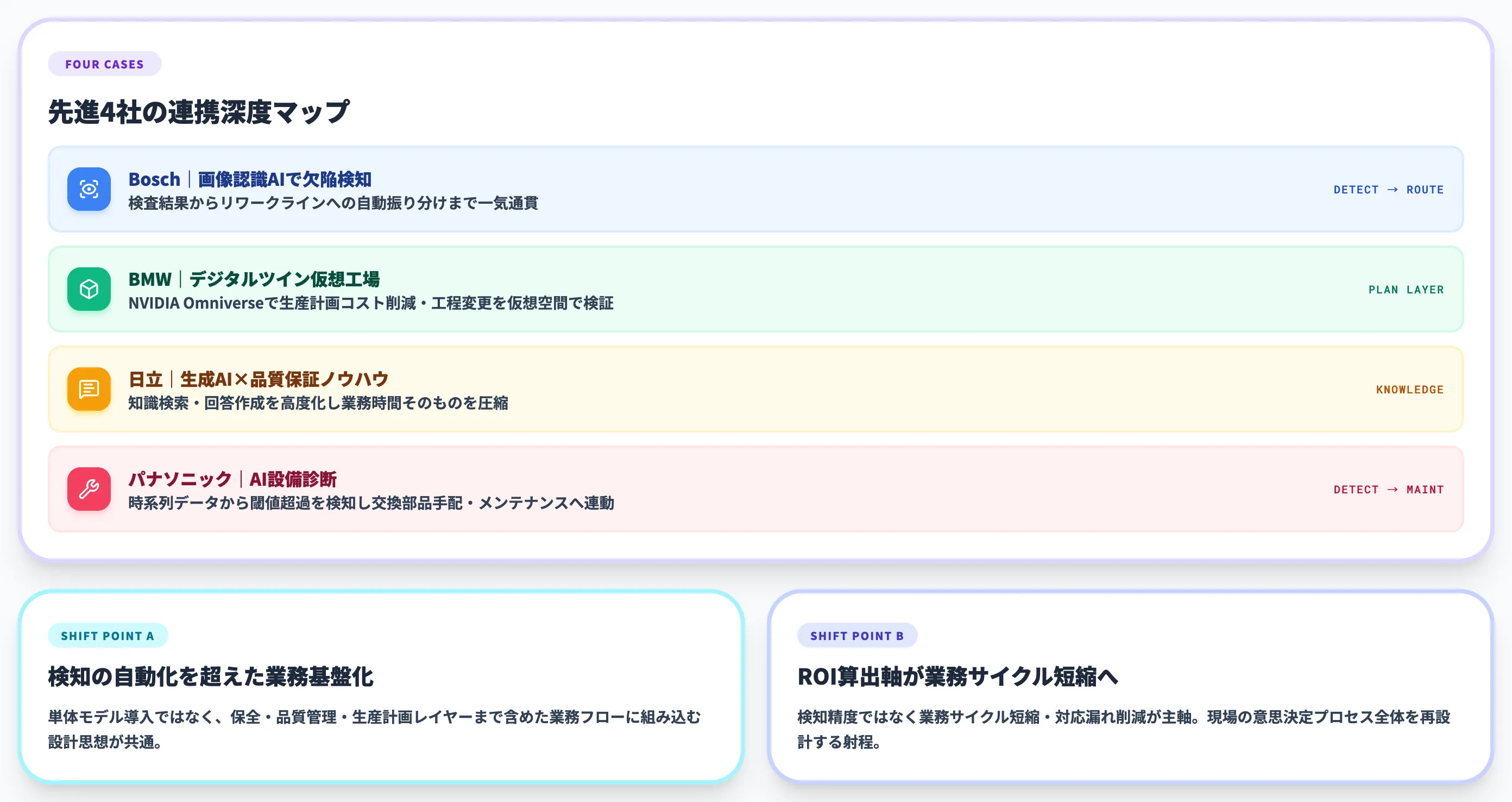
Task: Click the description about 時系列データから閾値超過
Action: 371,503
